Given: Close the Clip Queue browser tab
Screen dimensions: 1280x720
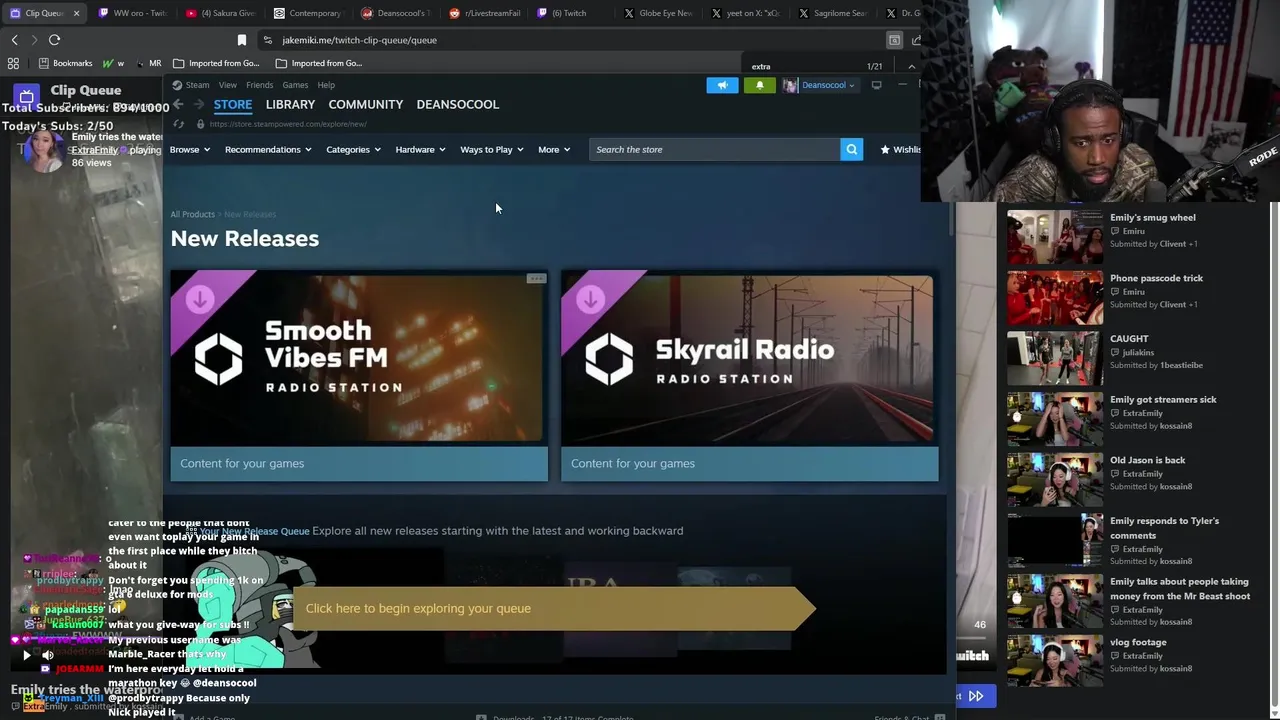Looking at the screenshot, I should (x=76, y=13).
